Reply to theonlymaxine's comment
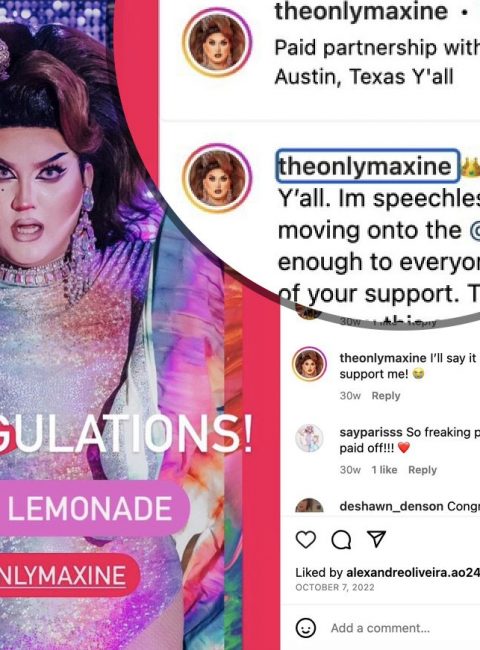 pyautogui.click(x=385, y=396)
